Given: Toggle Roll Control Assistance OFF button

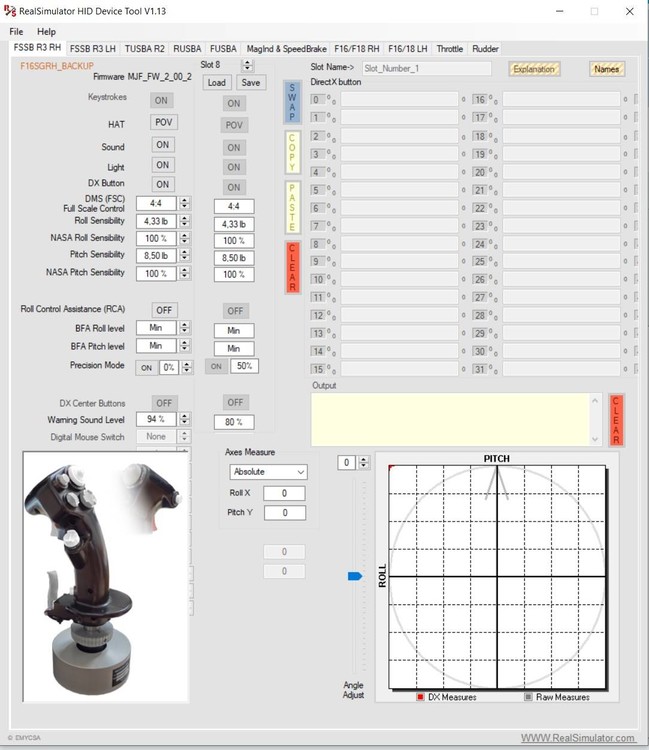Looking at the screenshot, I should [164, 310].
